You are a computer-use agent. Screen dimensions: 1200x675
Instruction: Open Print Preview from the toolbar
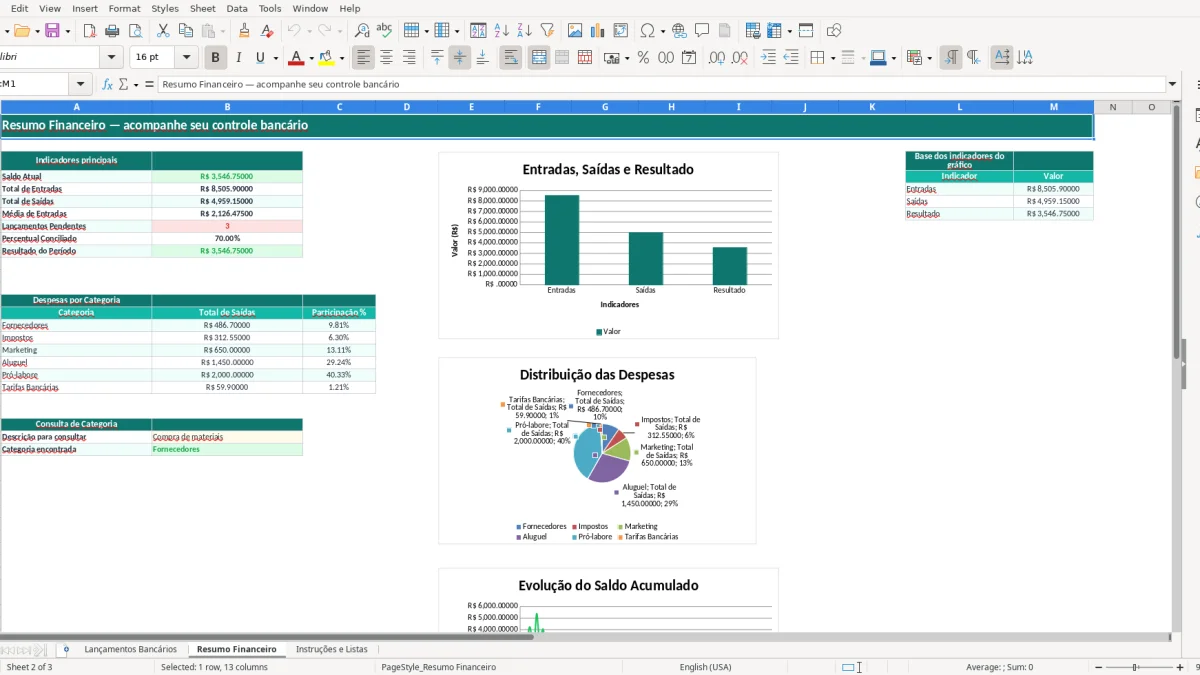click(134, 31)
